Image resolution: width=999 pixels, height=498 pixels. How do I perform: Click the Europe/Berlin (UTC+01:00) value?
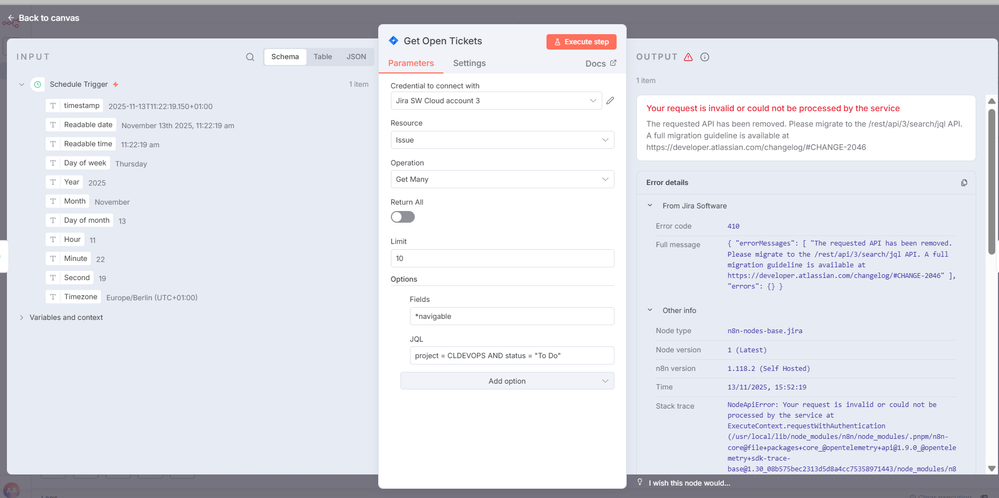point(152,297)
